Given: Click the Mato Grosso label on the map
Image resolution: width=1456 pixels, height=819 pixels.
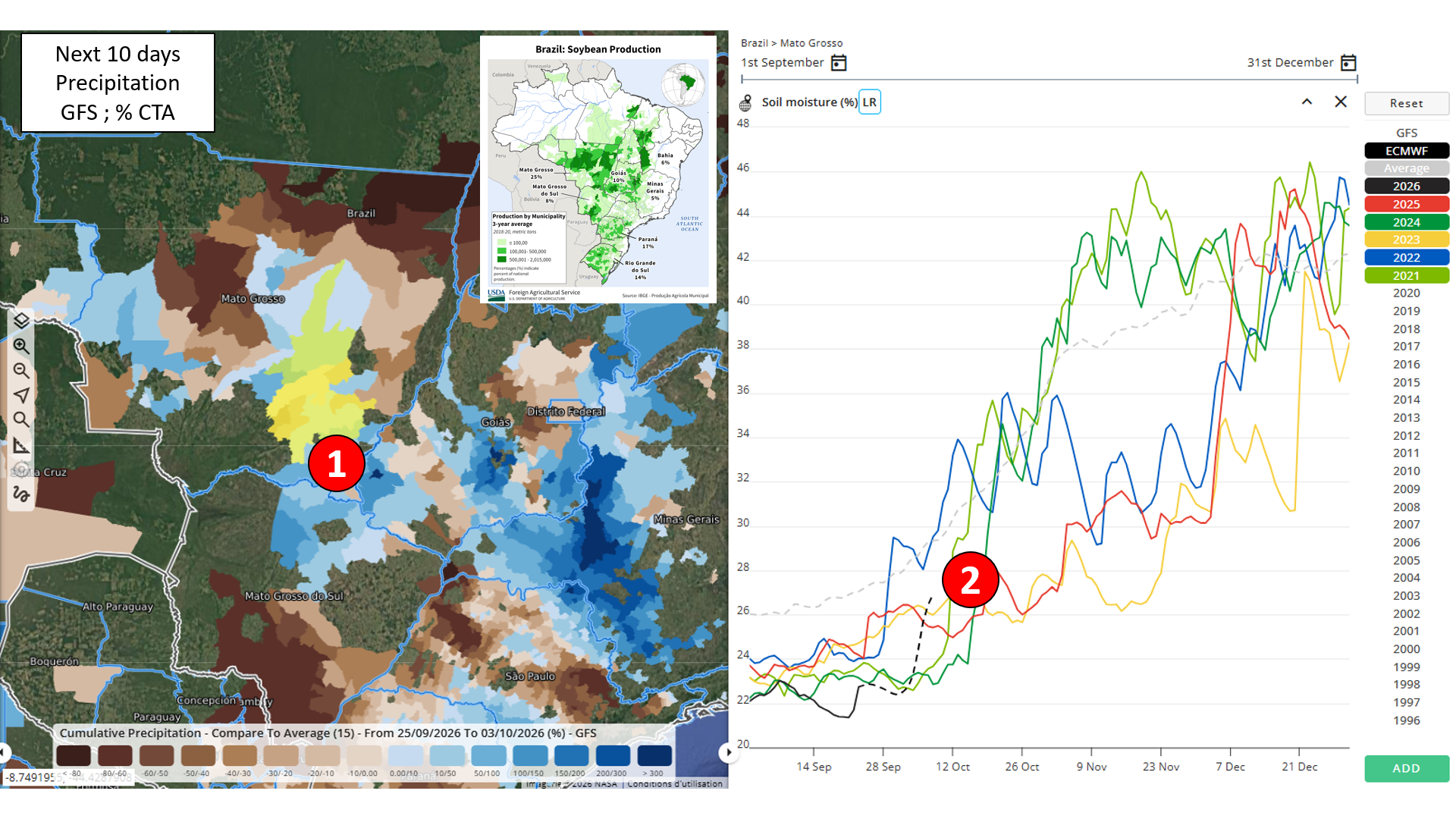Looking at the screenshot, I should tap(253, 299).
